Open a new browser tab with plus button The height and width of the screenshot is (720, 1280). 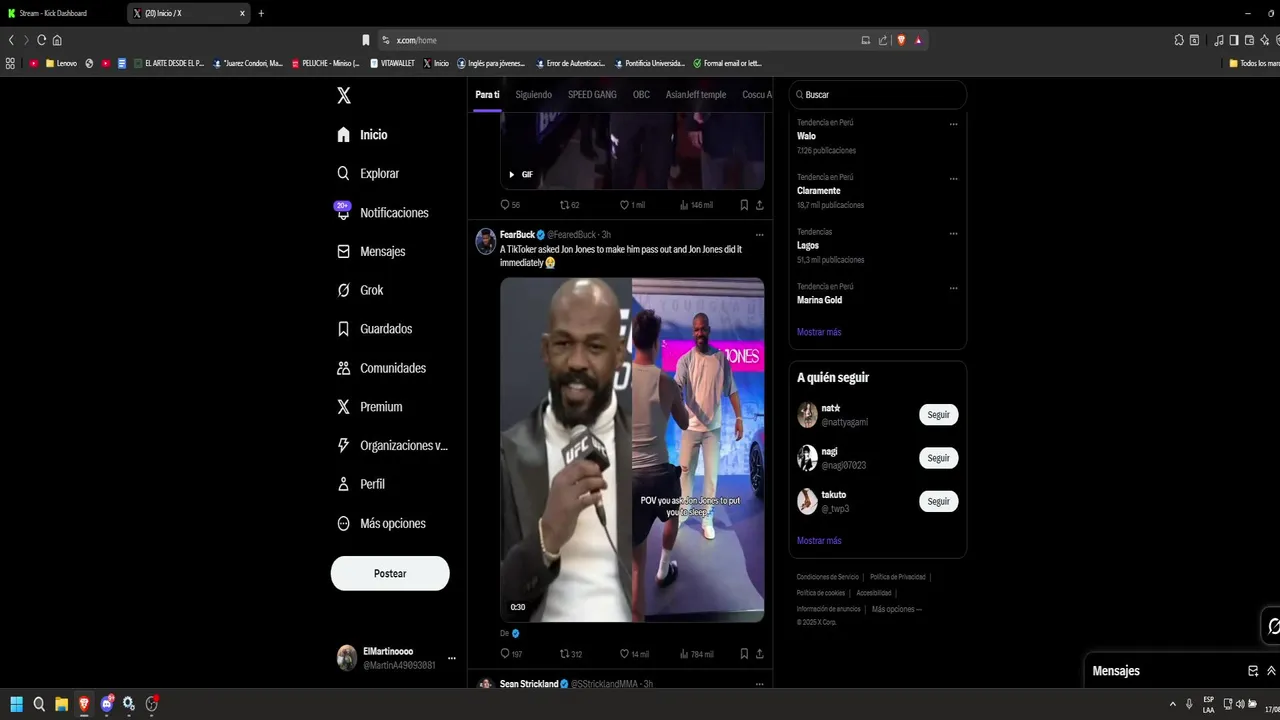pyautogui.click(x=261, y=13)
